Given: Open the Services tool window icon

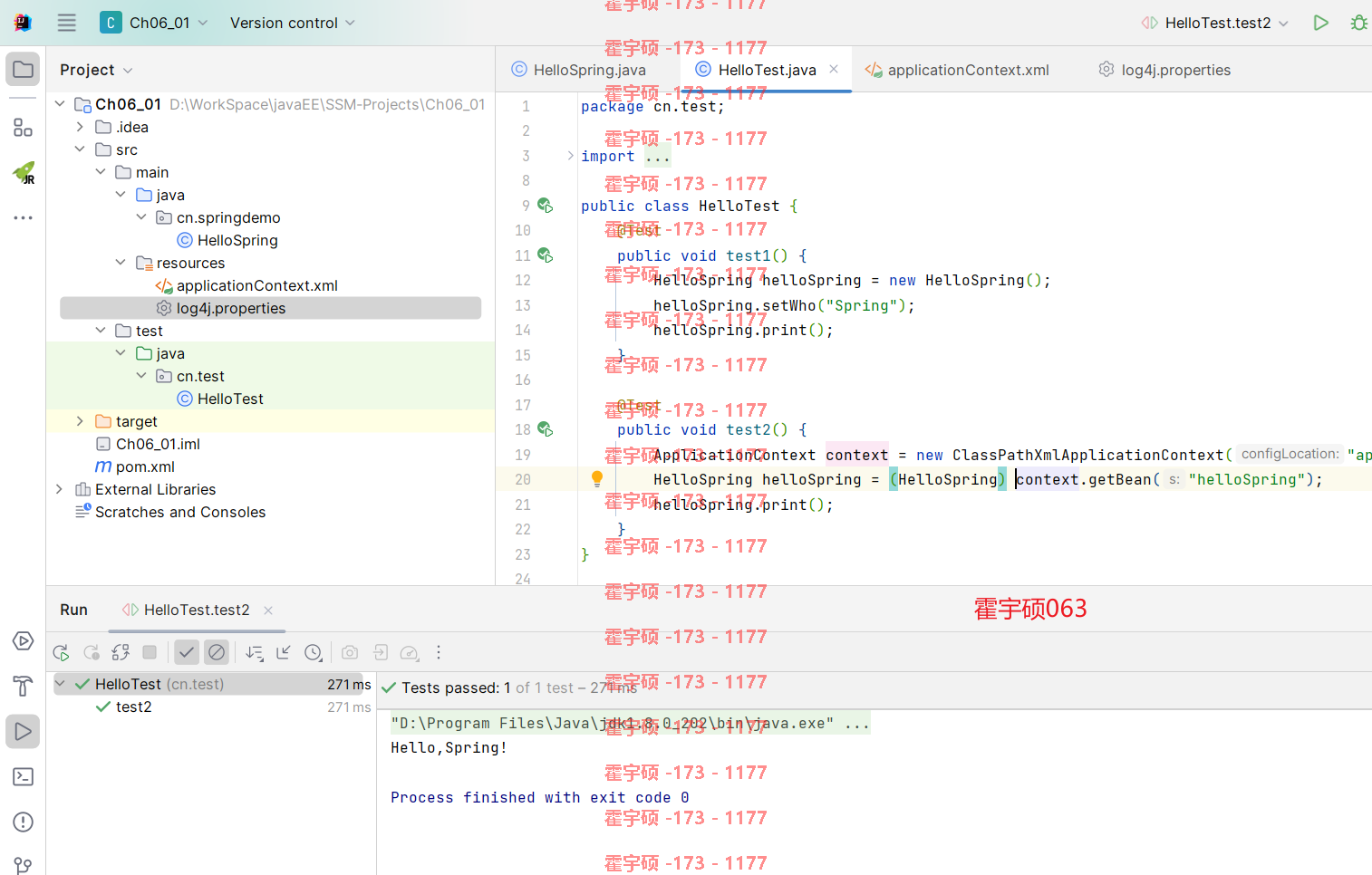Looking at the screenshot, I should point(23,641).
